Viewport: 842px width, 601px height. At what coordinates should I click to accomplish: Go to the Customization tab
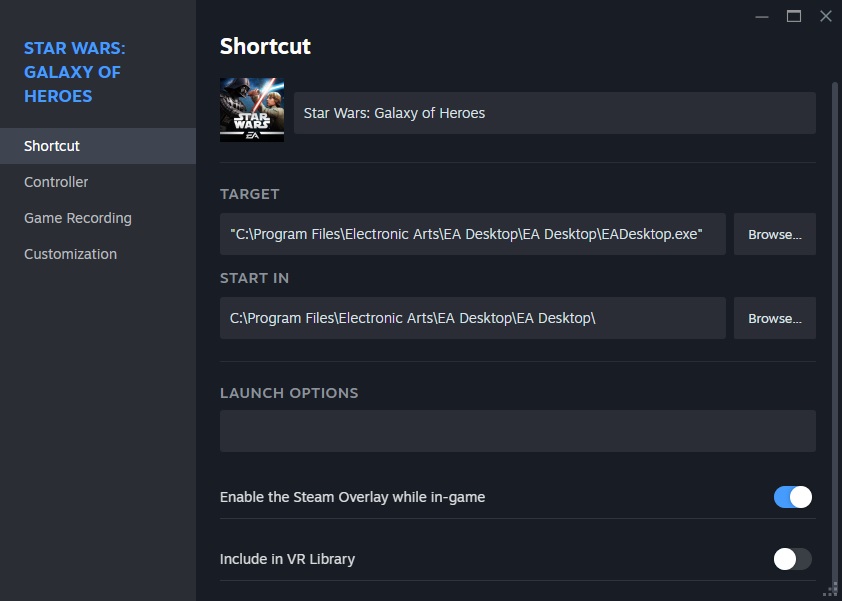pyautogui.click(x=70, y=254)
